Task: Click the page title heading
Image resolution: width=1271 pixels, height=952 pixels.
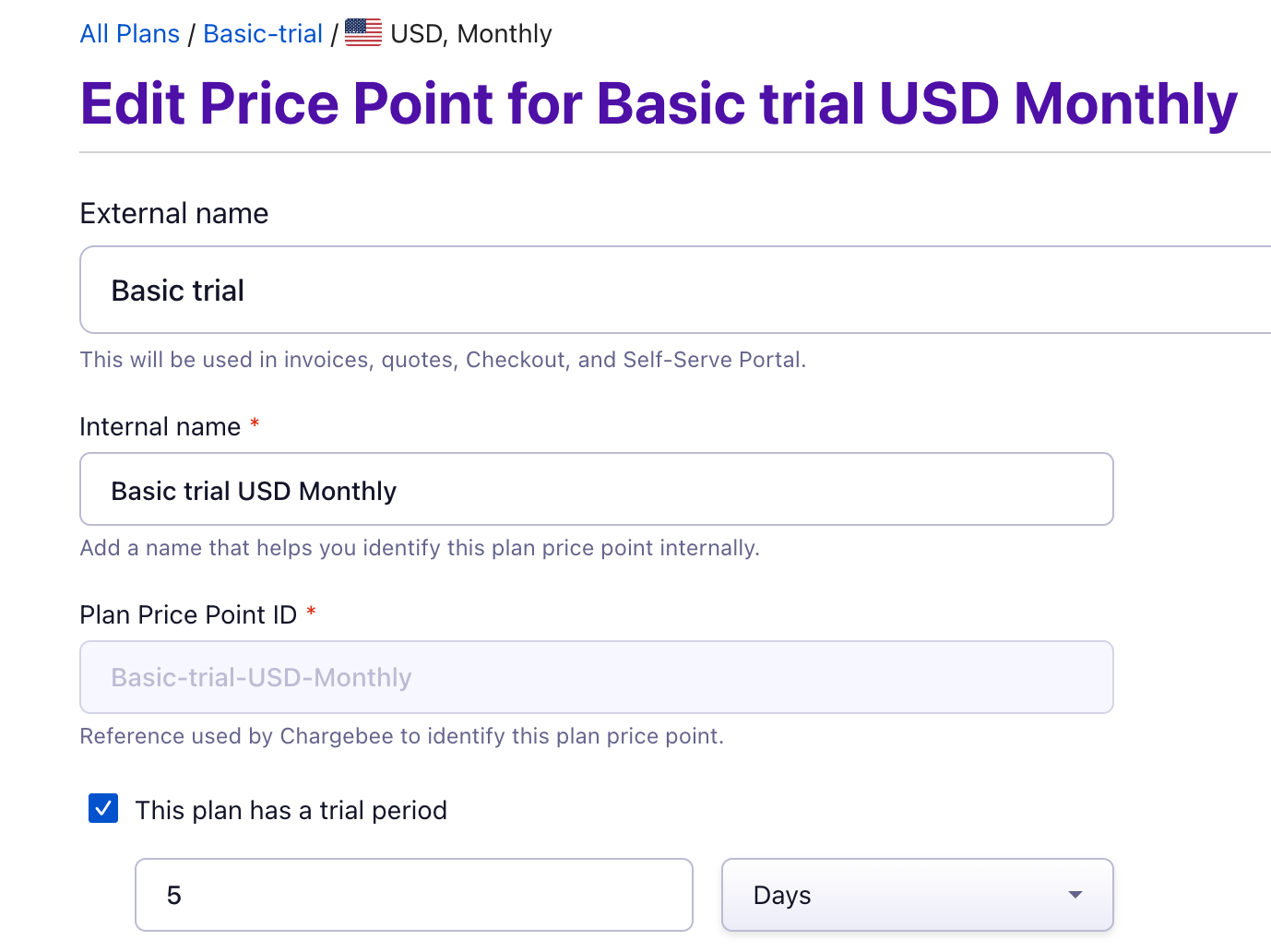Action: (659, 103)
